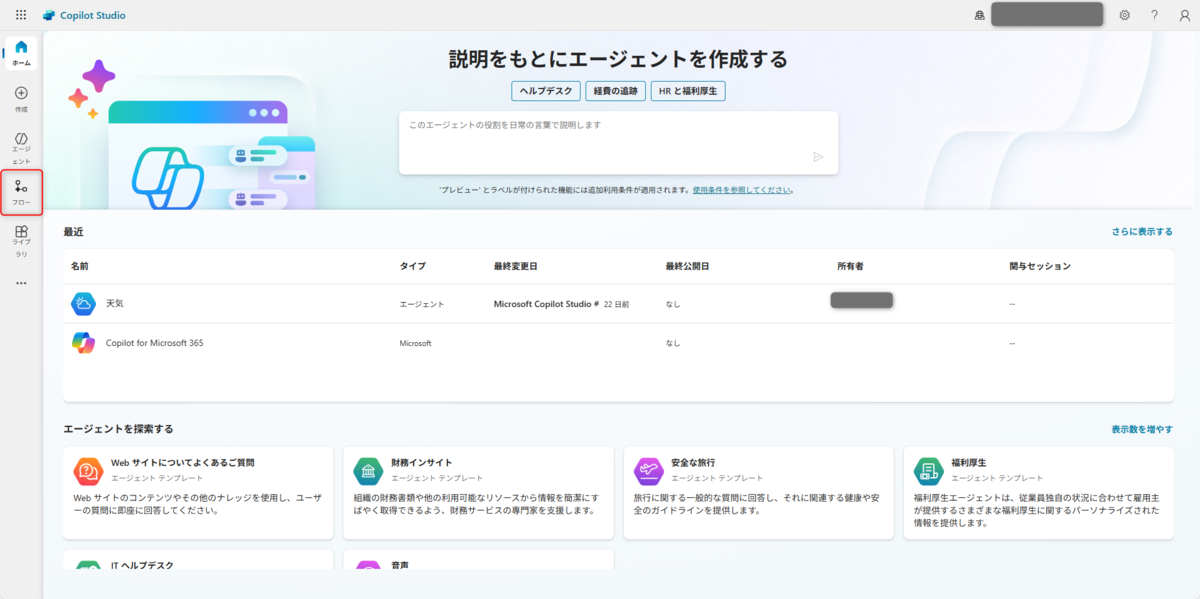
Task: Click the 財務インサイト template icon
Action: (x=368, y=470)
